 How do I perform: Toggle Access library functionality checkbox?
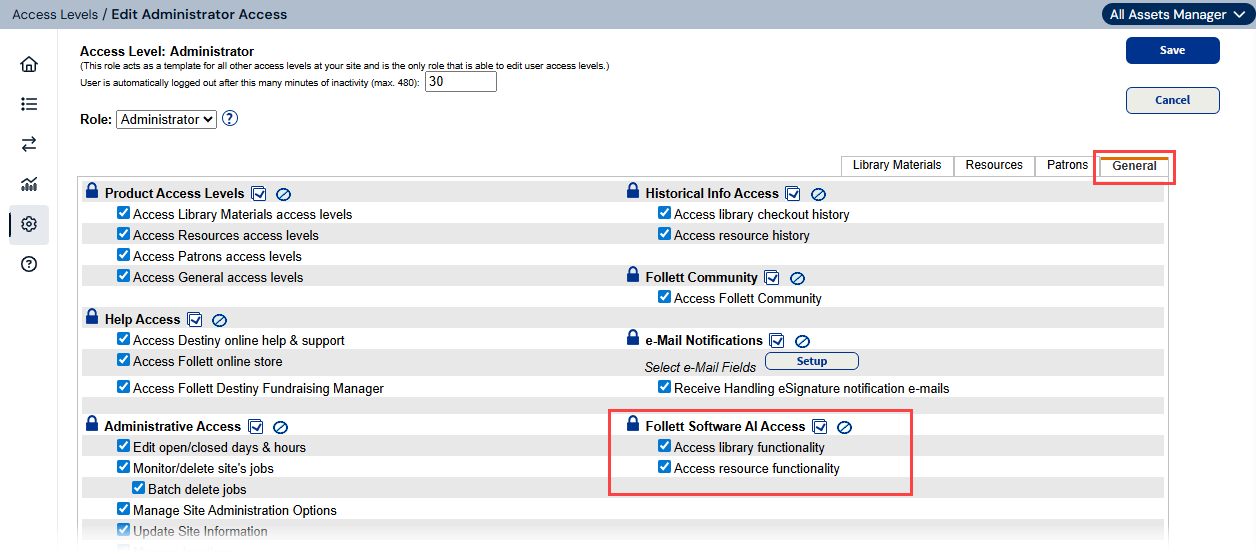point(664,446)
